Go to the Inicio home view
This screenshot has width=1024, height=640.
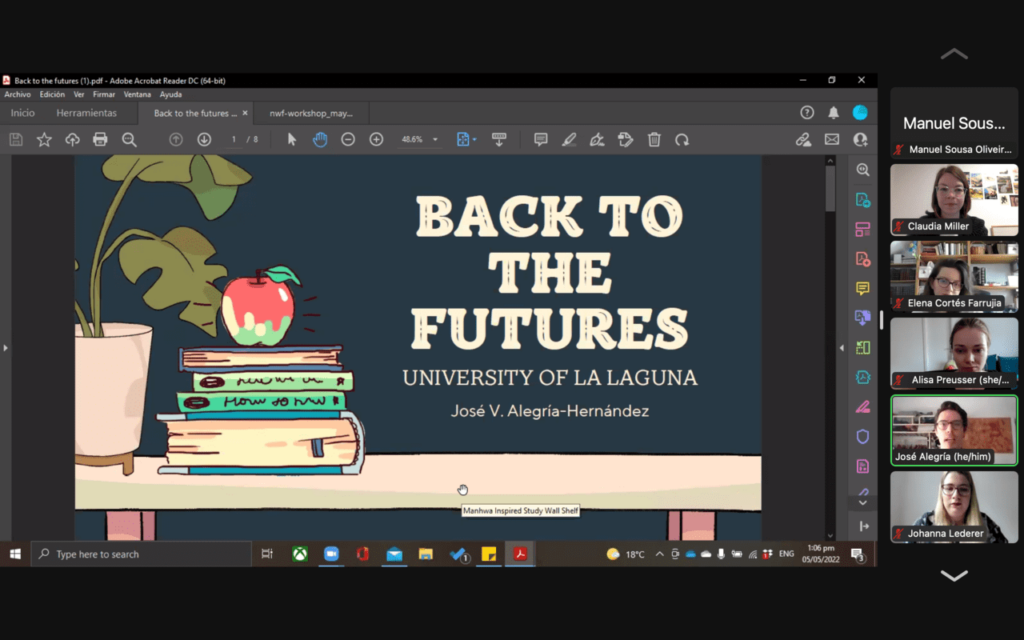(x=22, y=113)
